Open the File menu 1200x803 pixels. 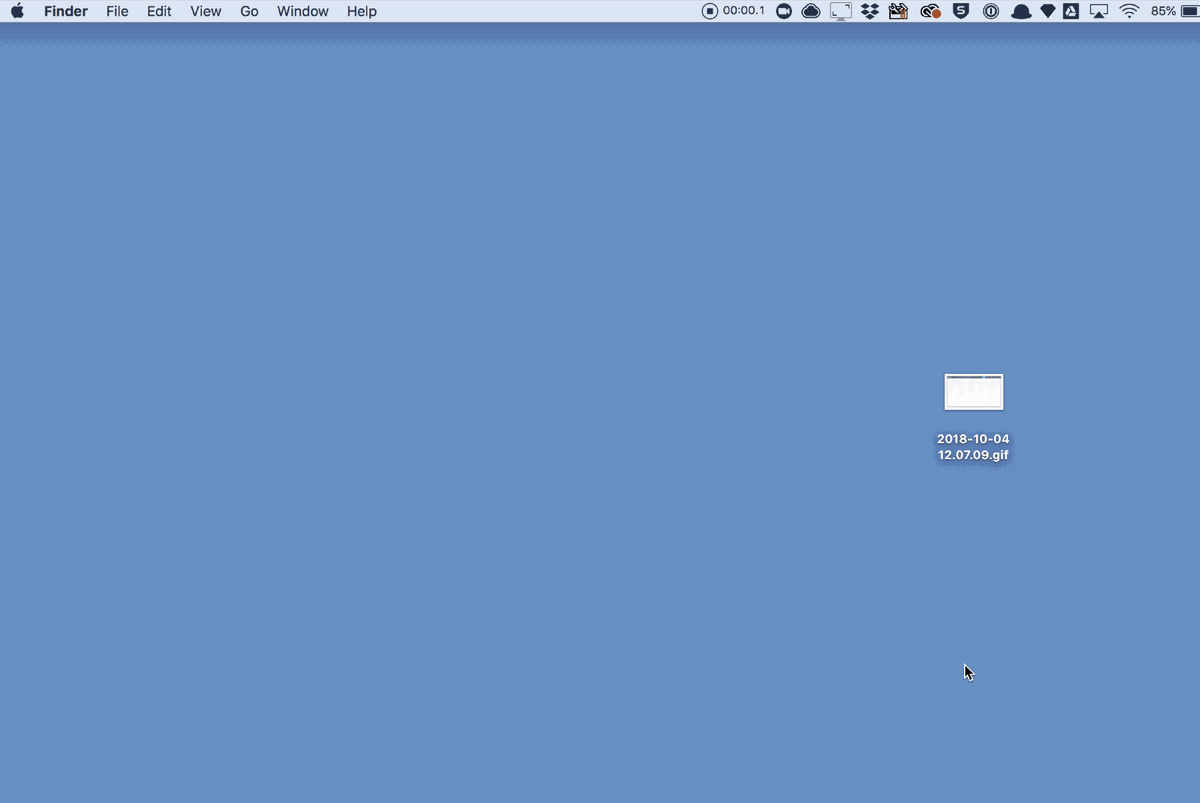click(x=117, y=11)
